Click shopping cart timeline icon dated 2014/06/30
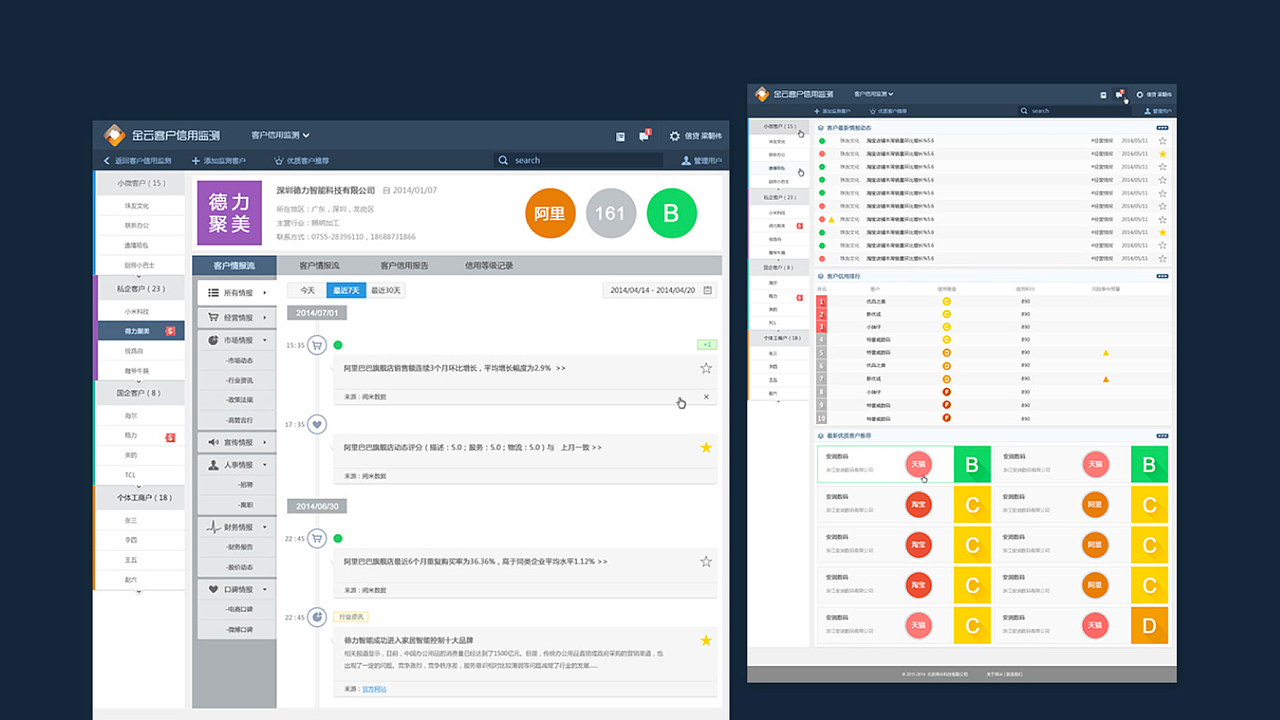The width and height of the screenshot is (1280, 720). point(317,538)
